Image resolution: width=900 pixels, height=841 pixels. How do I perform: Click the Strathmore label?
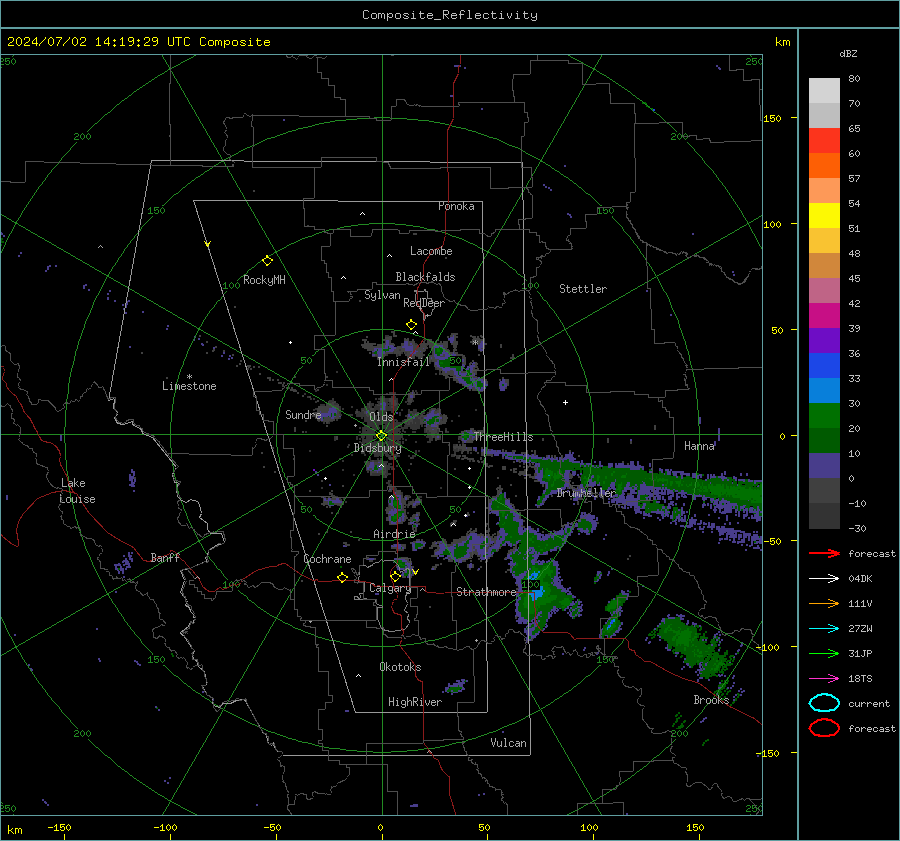486,592
